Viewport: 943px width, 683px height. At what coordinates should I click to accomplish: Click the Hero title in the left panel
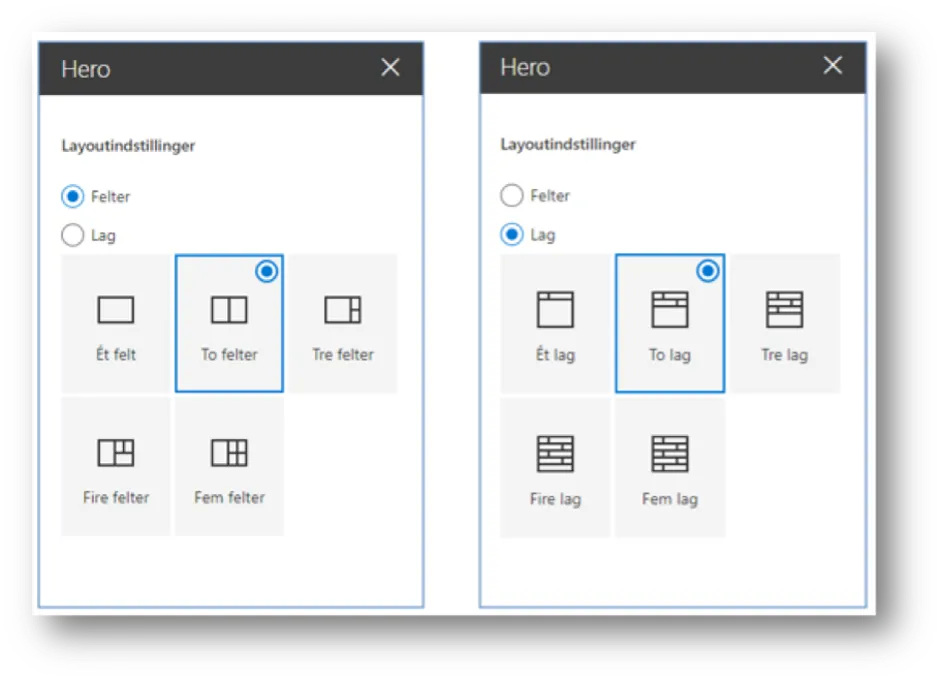(x=86, y=69)
